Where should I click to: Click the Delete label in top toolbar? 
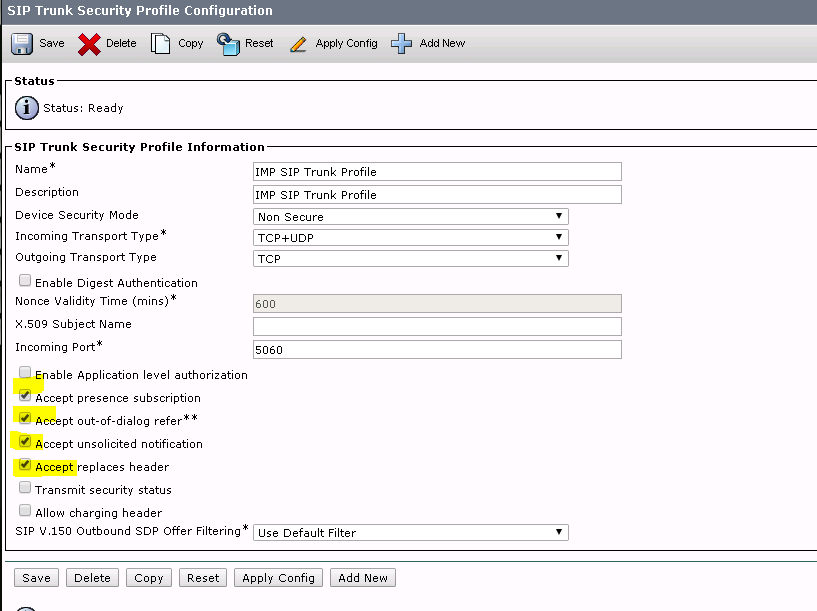tap(121, 43)
